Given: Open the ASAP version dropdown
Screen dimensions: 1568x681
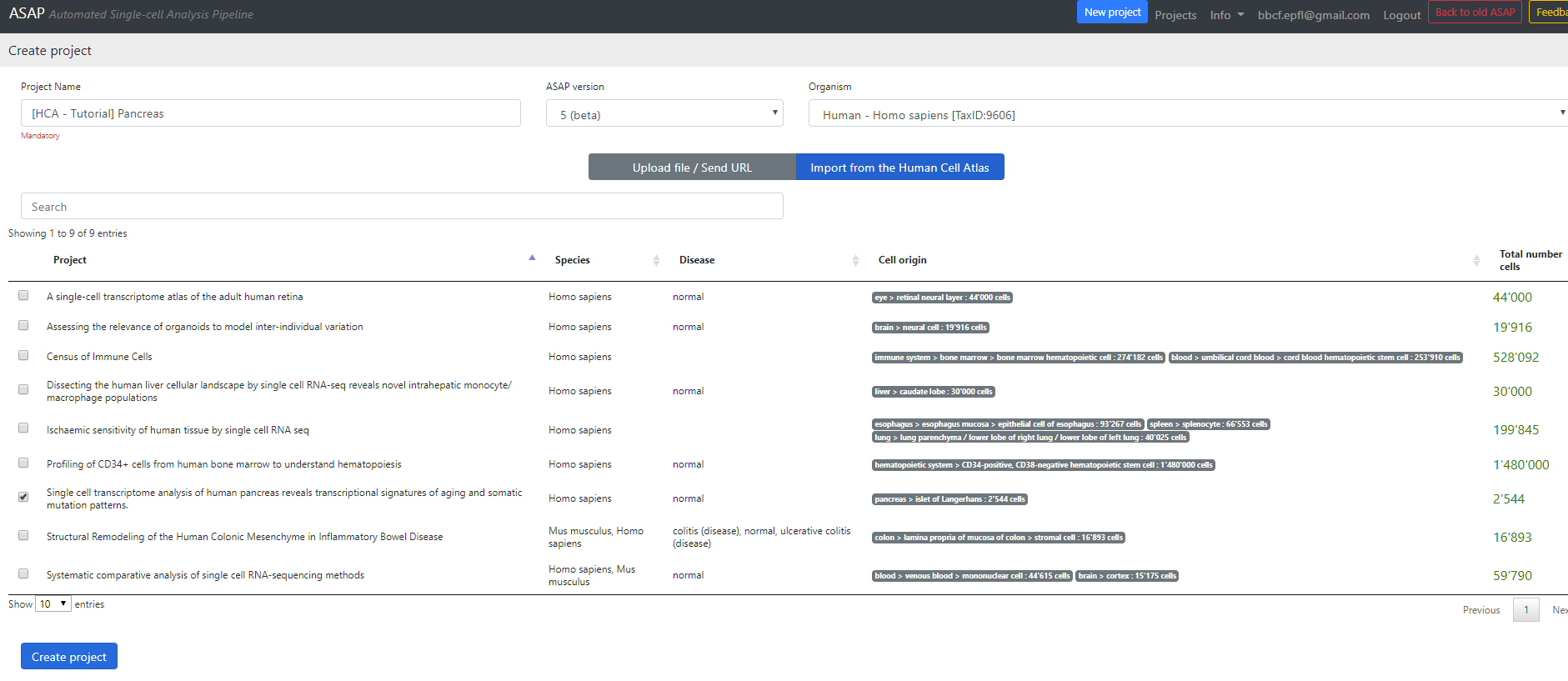Looking at the screenshot, I should point(664,113).
